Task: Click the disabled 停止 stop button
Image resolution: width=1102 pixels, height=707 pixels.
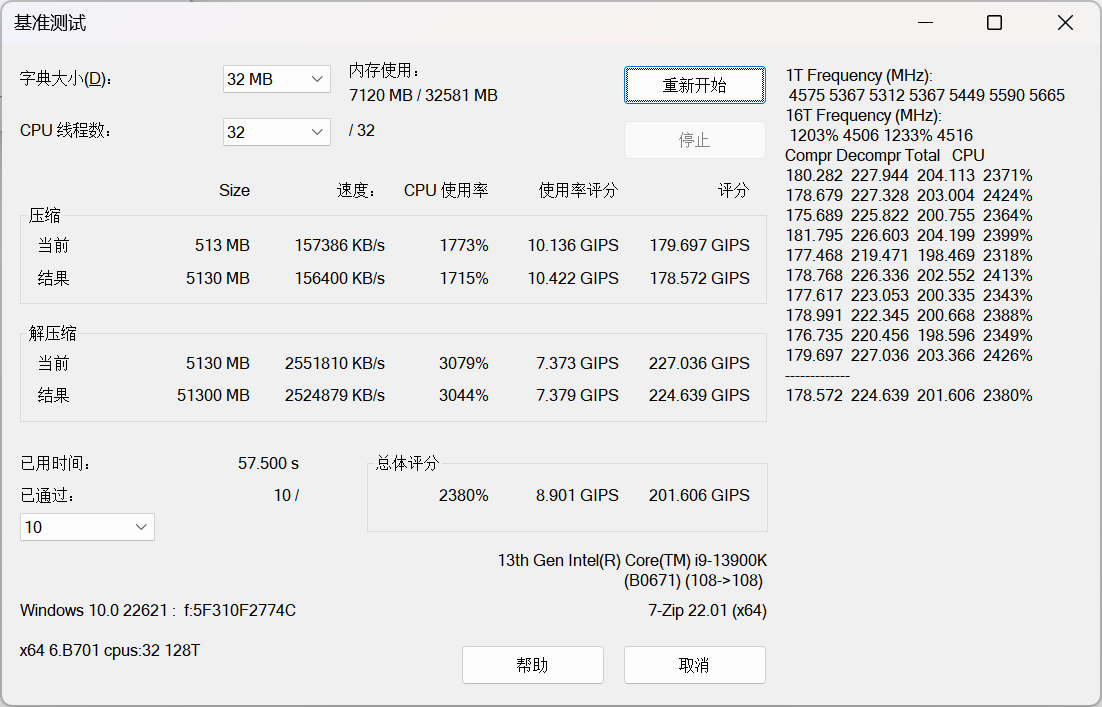Action: click(694, 140)
